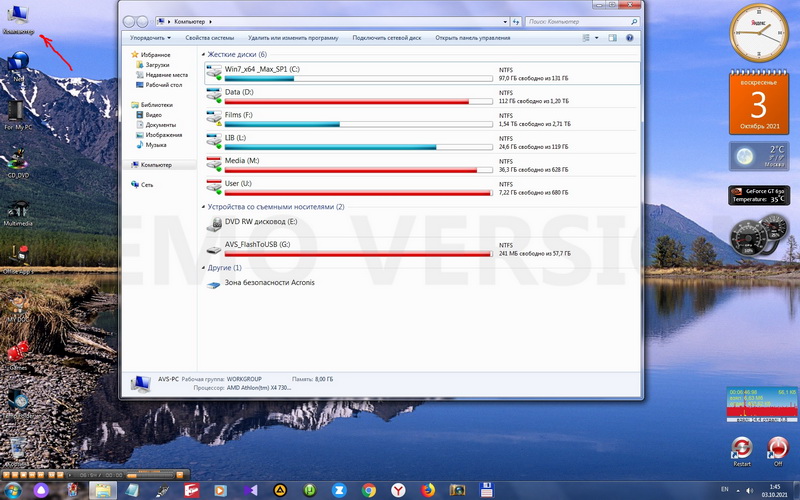This screenshot has height=500, width=800.
Task: Open Yandex Browser from the taskbar
Action: coord(398,490)
